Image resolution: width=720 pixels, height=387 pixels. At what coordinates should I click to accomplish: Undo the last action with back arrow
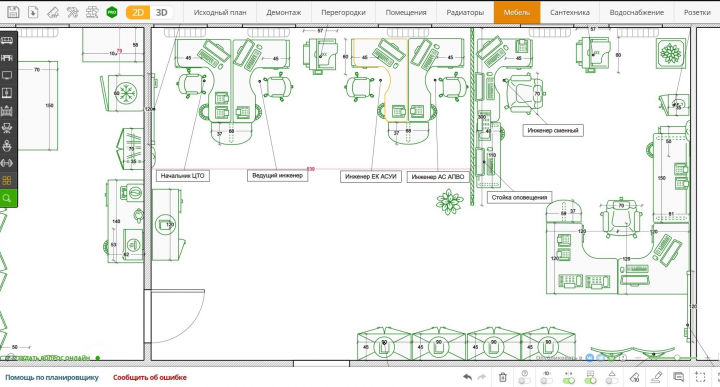[x=467, y=377]
